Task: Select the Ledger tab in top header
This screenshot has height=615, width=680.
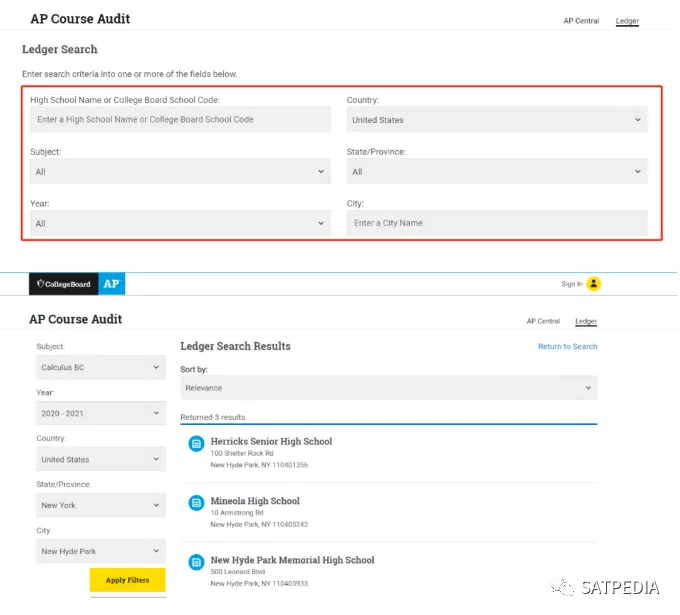Action: [x=627, y=21]
